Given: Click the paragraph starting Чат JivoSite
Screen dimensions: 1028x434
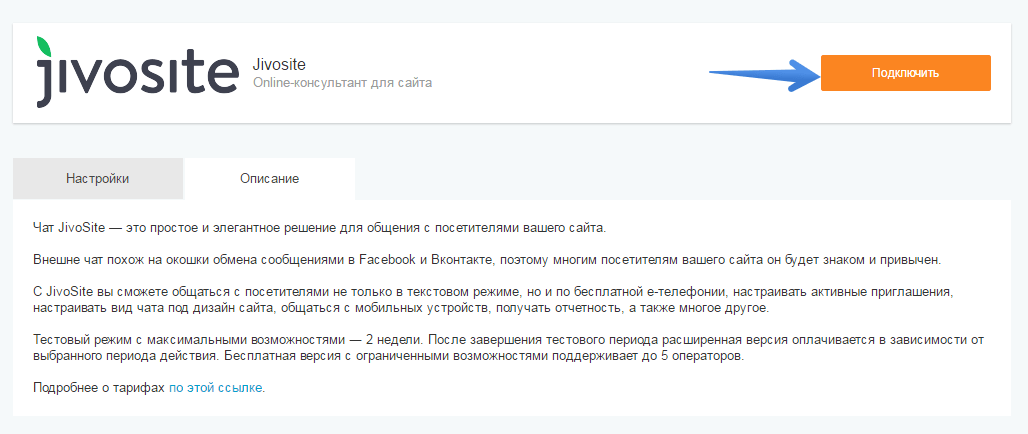Looking at the screenshot, I should coord(319,227).
